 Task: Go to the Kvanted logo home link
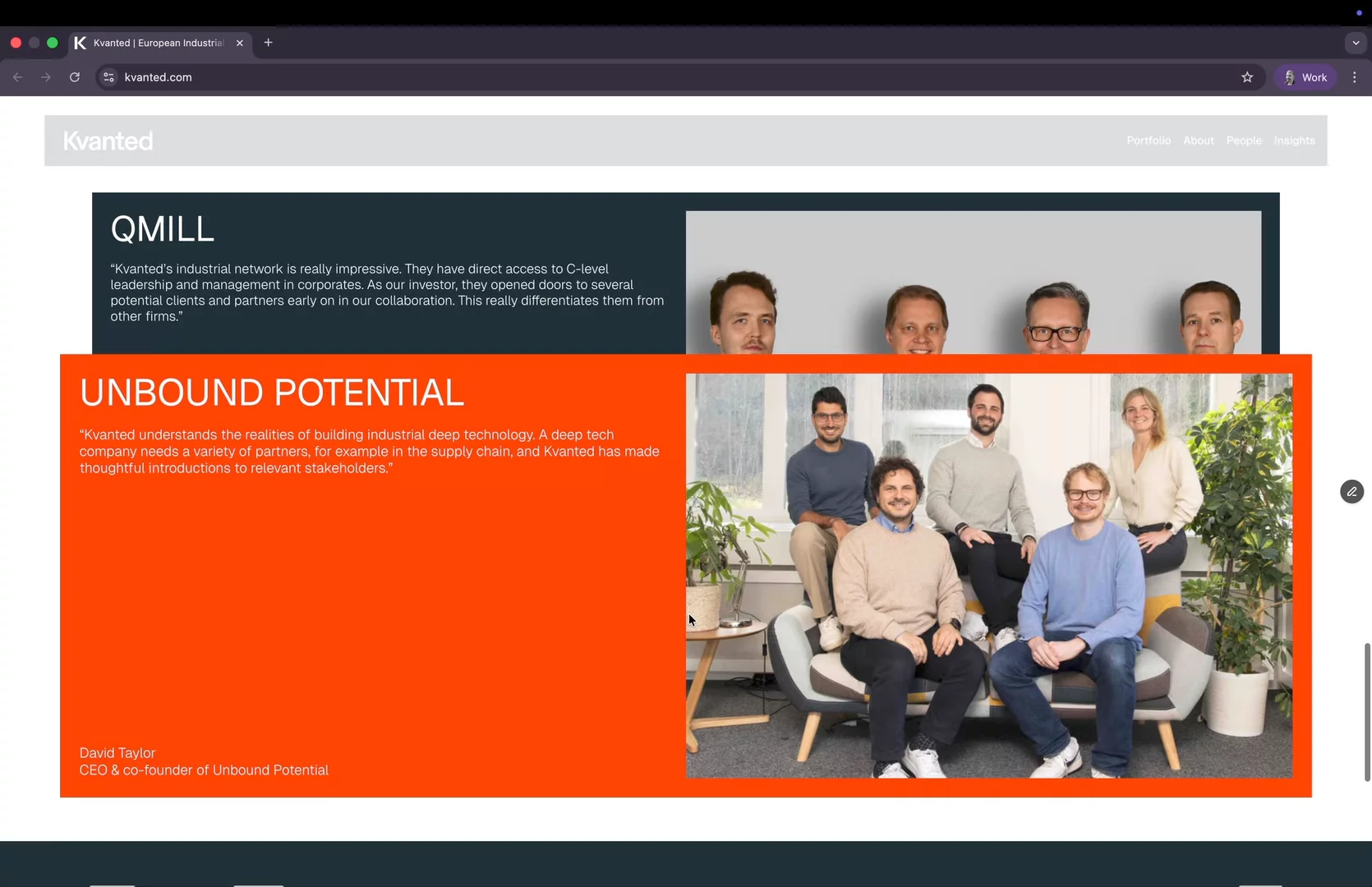(x=108, y=141)
